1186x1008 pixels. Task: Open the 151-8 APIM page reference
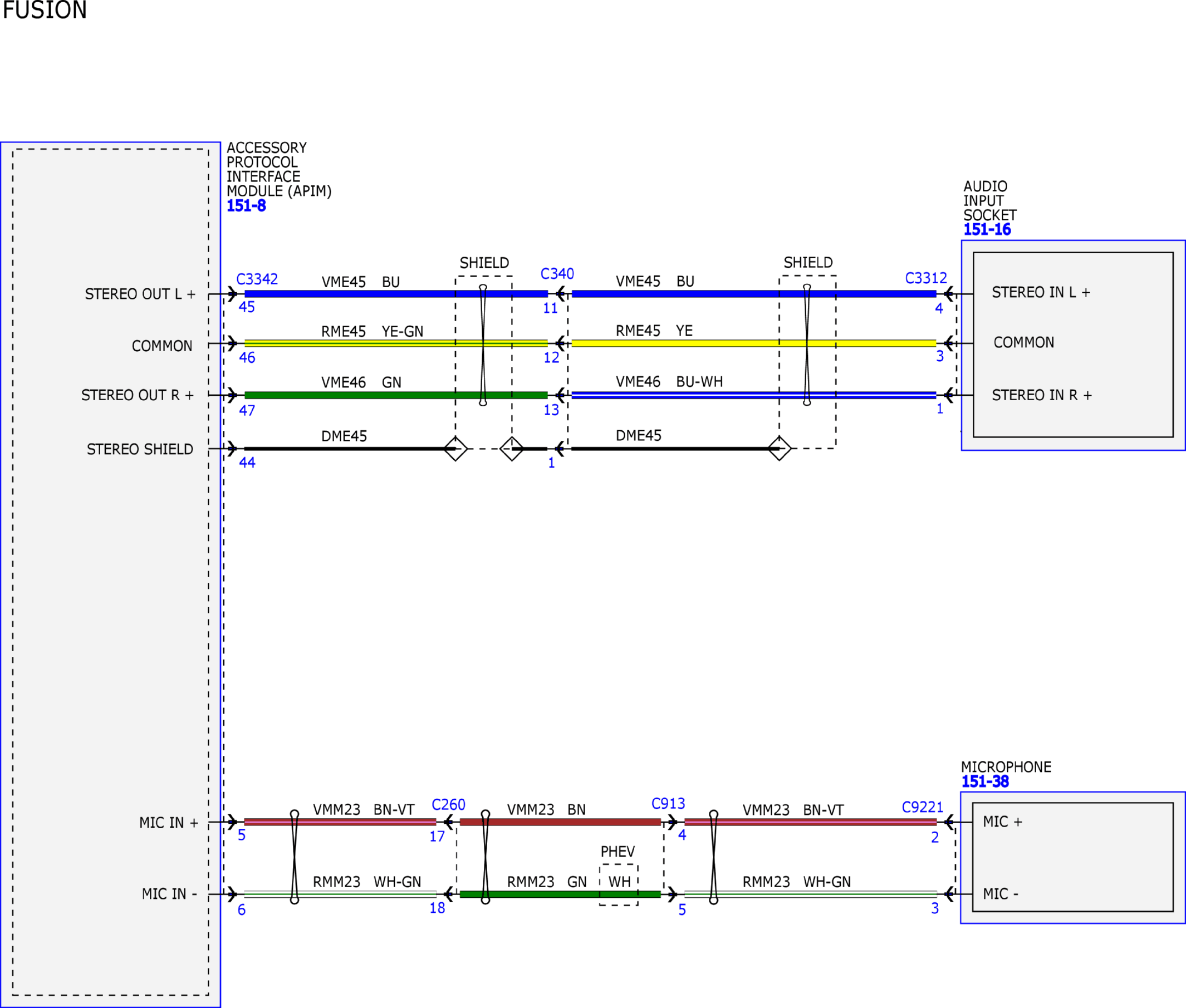246,206
